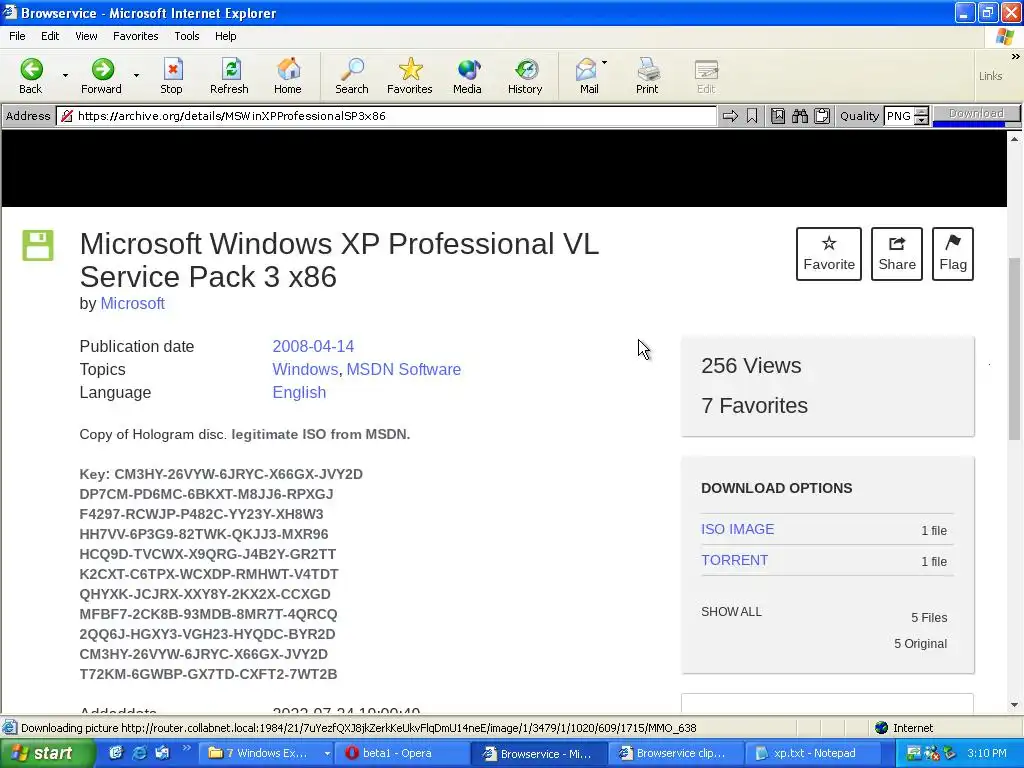Expand Windows Explorer taskbar group arrow
The width and height of the screenshot is (1024, 768).
[327, 754]
